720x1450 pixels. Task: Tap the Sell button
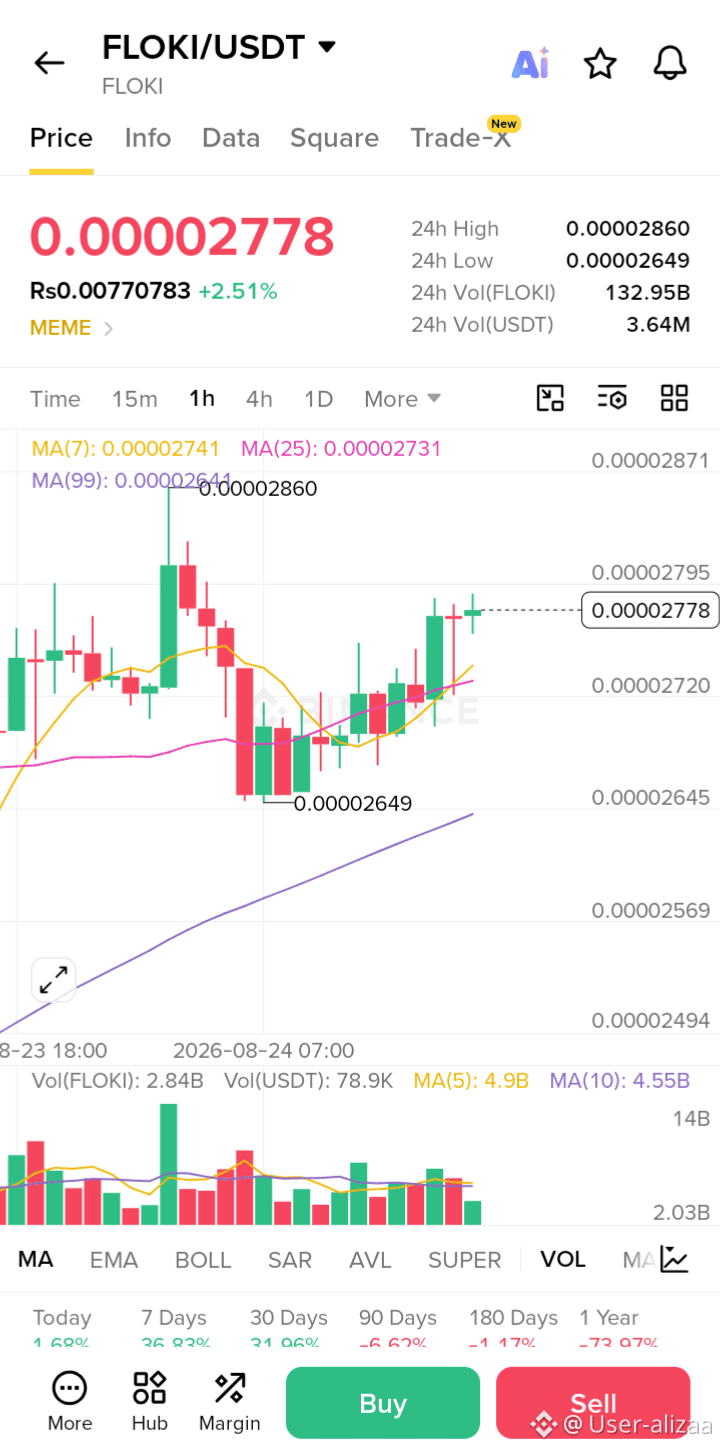tap(593, 1403)
